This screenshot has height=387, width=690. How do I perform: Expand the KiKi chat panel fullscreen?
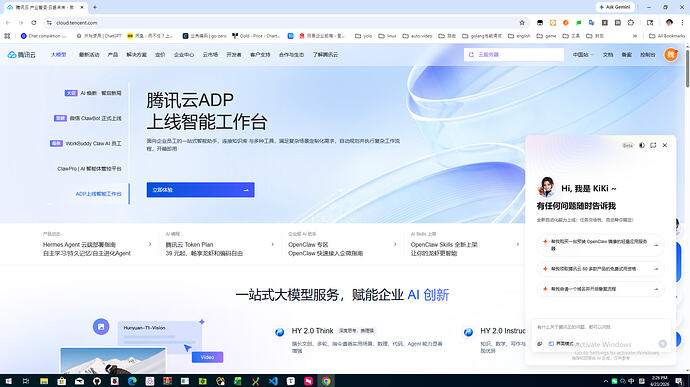tap(653, 145)
